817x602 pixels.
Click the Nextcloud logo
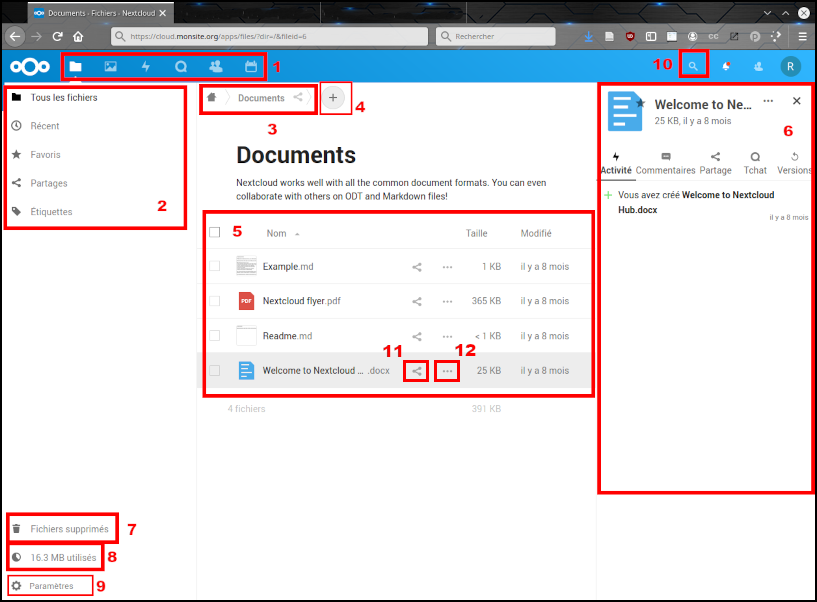(30, 67)
